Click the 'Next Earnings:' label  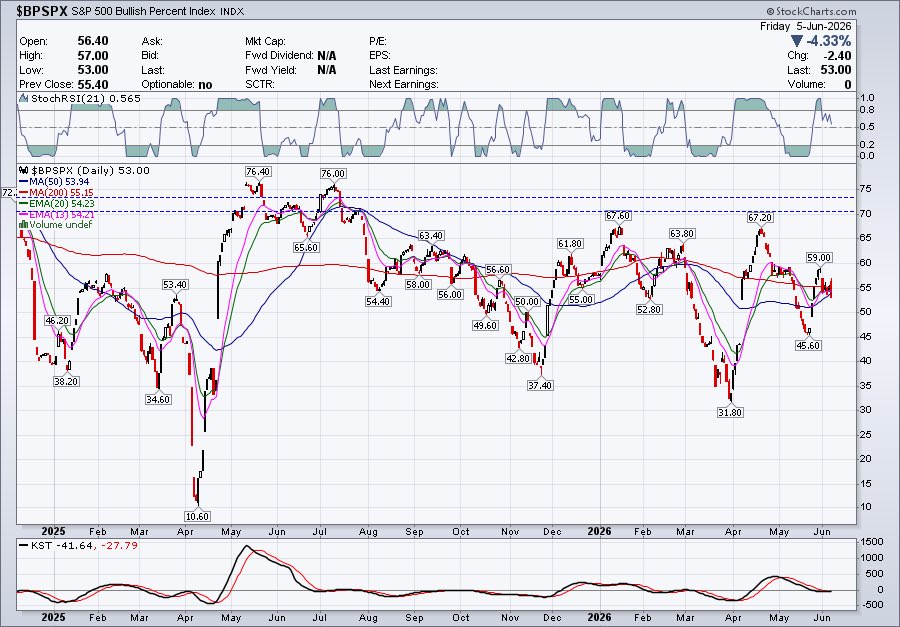[x=404, y=84]
